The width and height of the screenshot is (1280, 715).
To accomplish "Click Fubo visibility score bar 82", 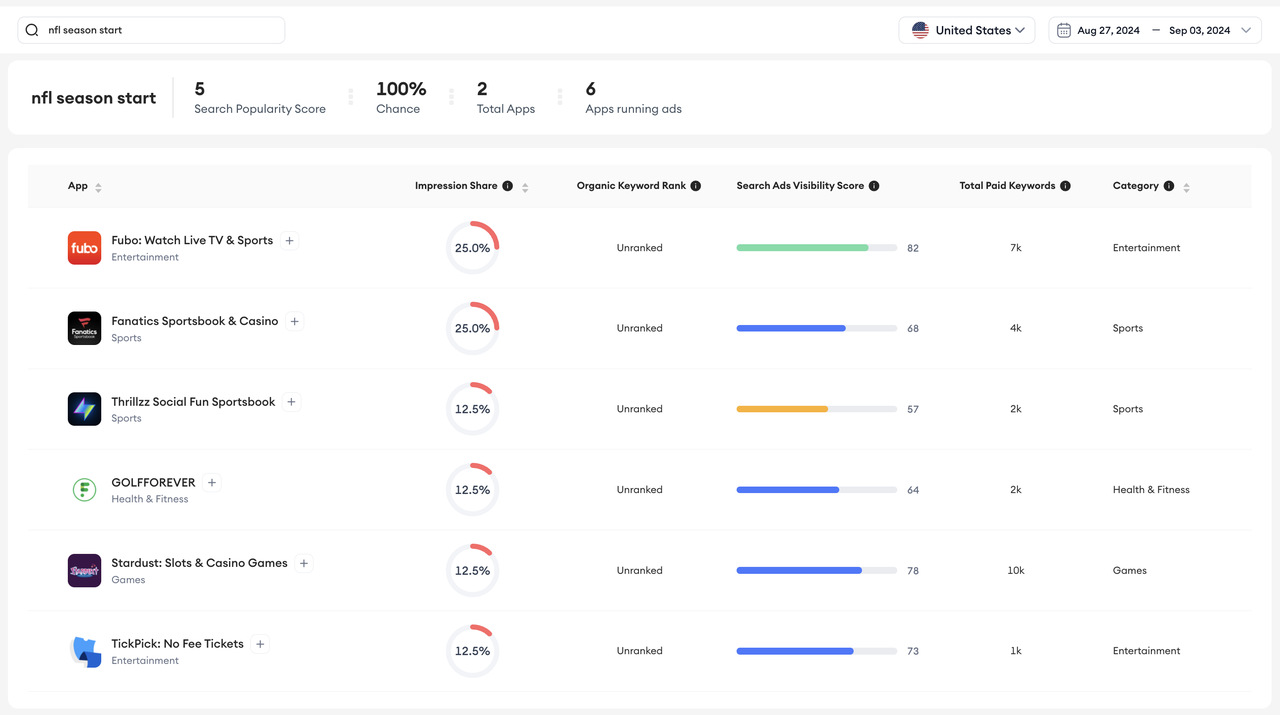I will click(816, 248).
